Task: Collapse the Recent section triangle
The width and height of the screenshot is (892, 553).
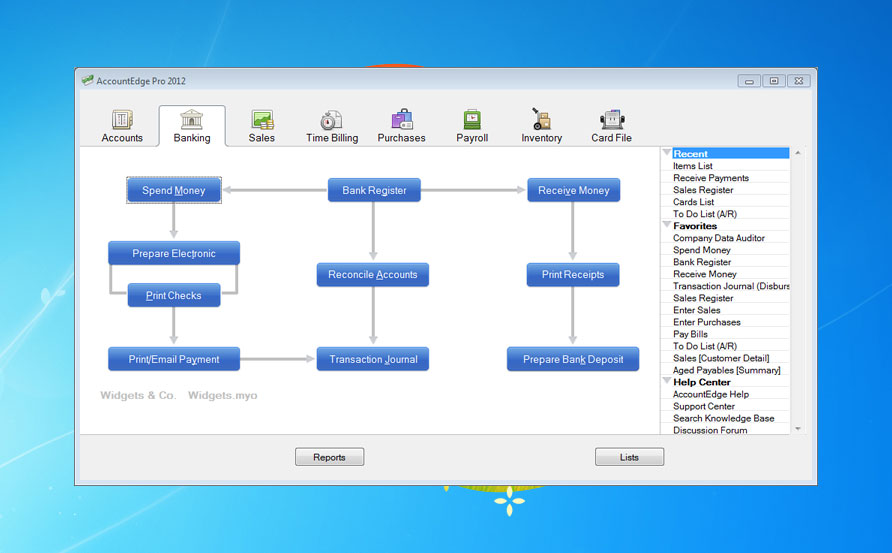Action: 667,152
